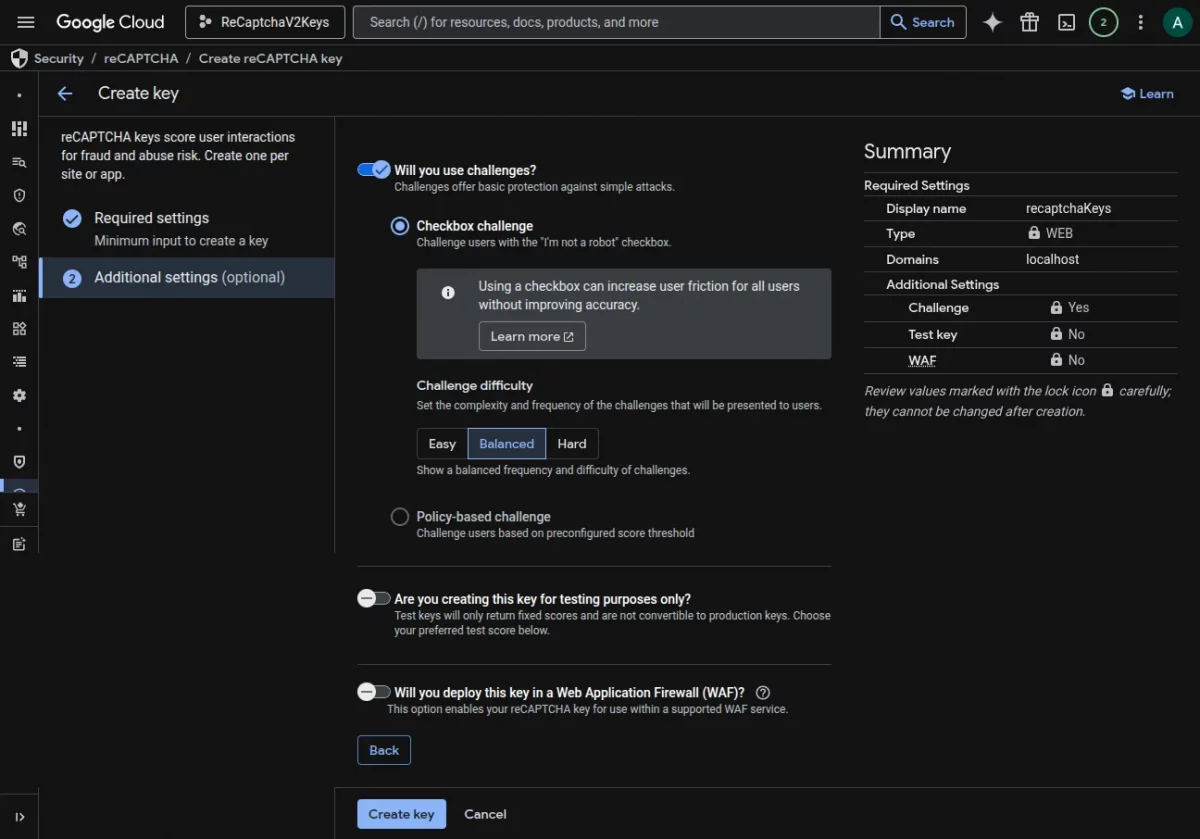Set challenge difficulty to Hard
The image size is (1200, 839).
[572, 444]
